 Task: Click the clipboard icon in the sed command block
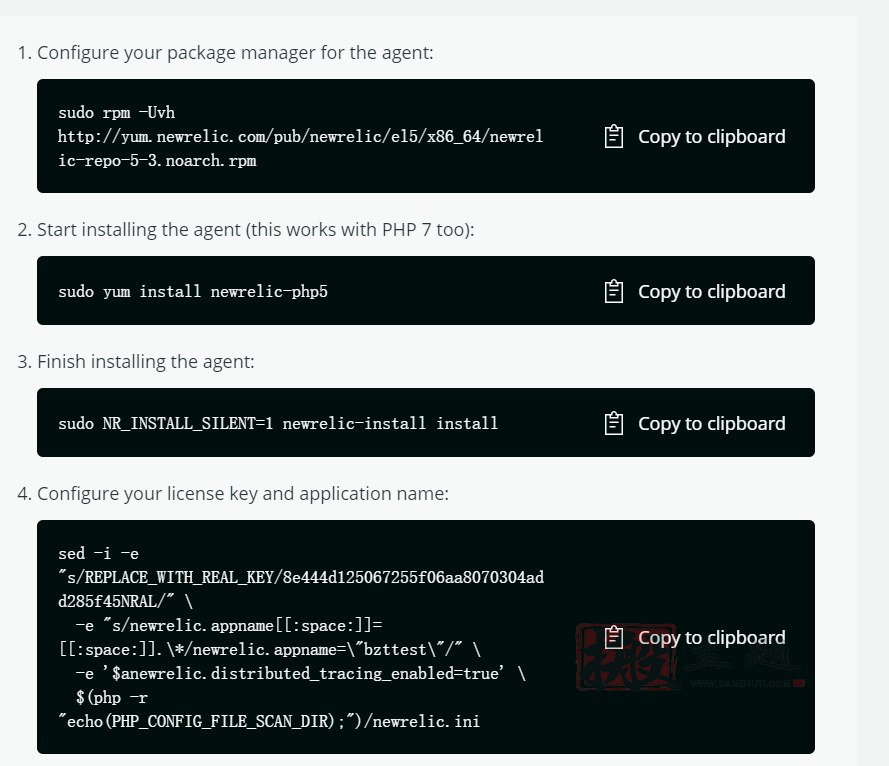(x=613, y=637)
